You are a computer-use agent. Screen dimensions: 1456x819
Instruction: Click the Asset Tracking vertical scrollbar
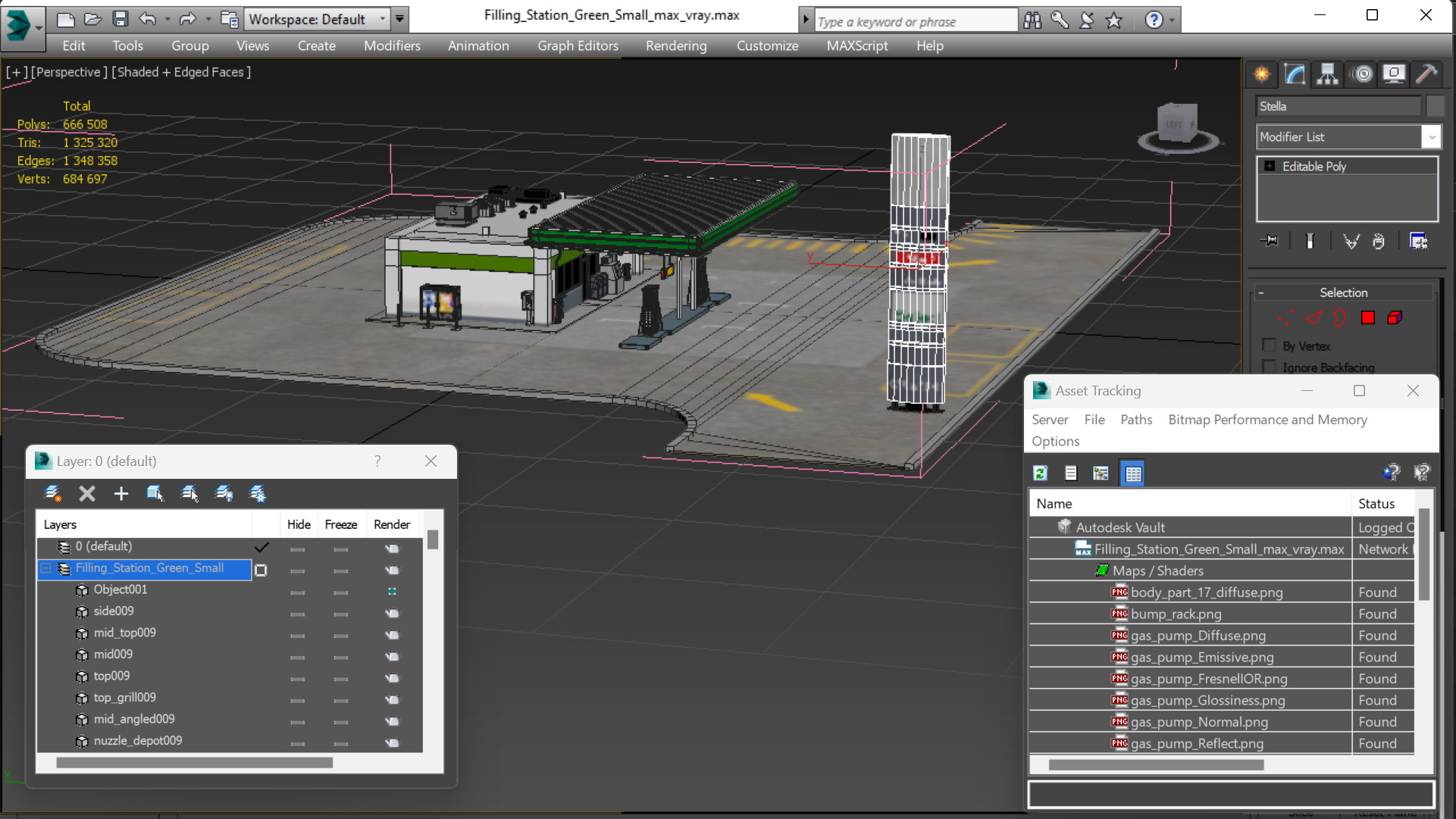pyautogui.click(x=1424, y=553)
